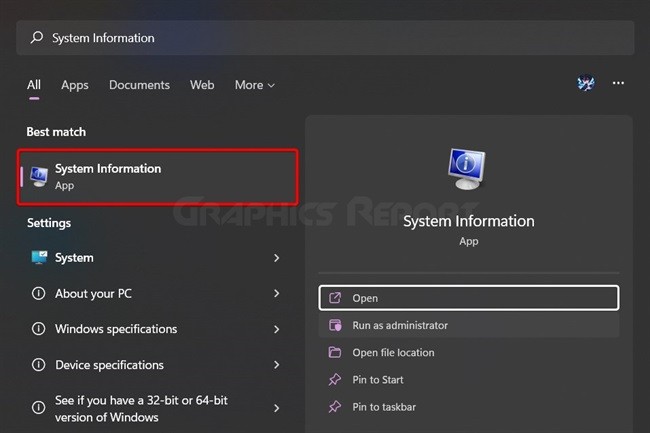Click the Run as administrator shield icon
The width and height of the screenshot is (650, 433).
[335, 325]
